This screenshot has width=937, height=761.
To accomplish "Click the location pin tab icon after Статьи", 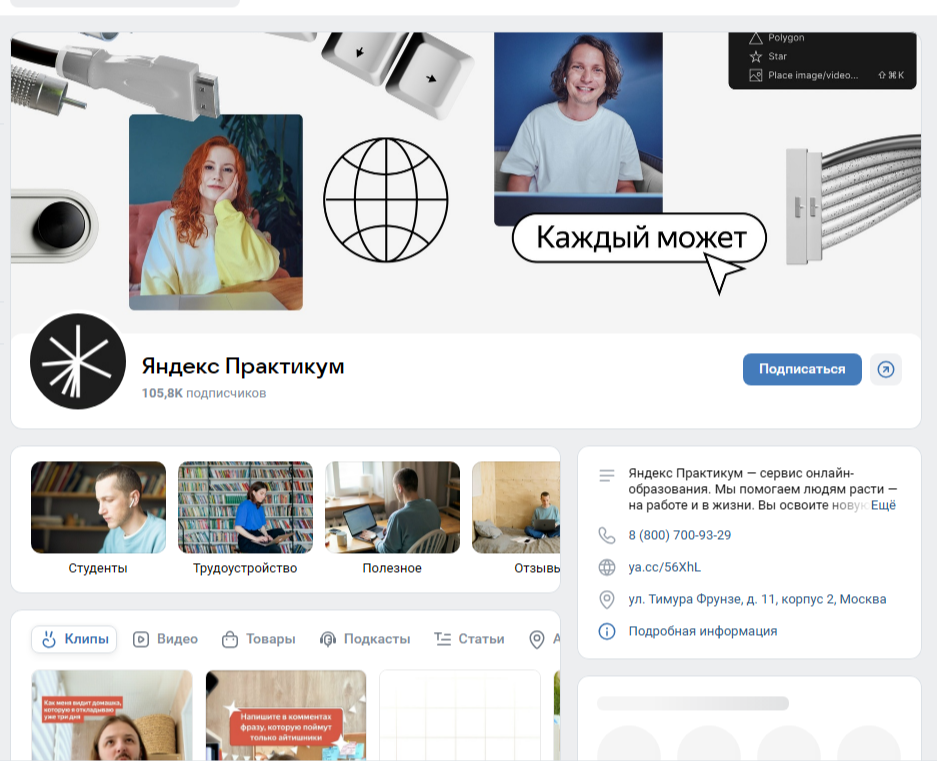I will pyautogui.click(x=537, y=640).
